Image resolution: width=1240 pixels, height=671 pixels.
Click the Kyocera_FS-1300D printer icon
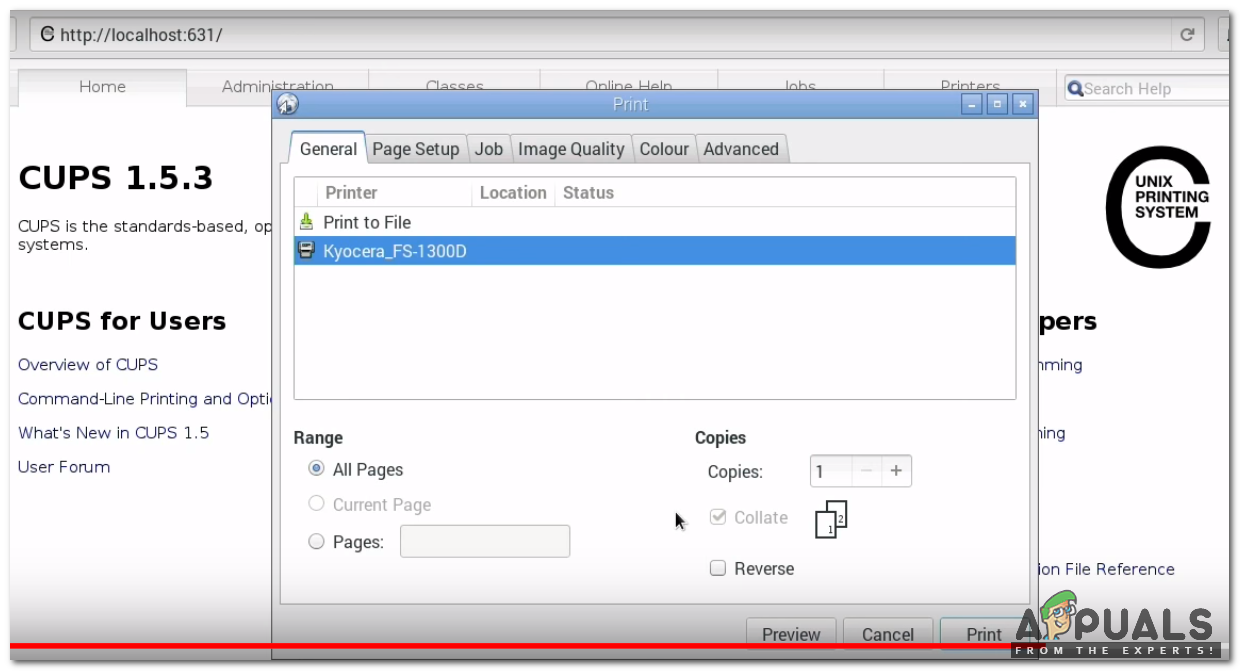pyautogui.click(x=307, y=251)
